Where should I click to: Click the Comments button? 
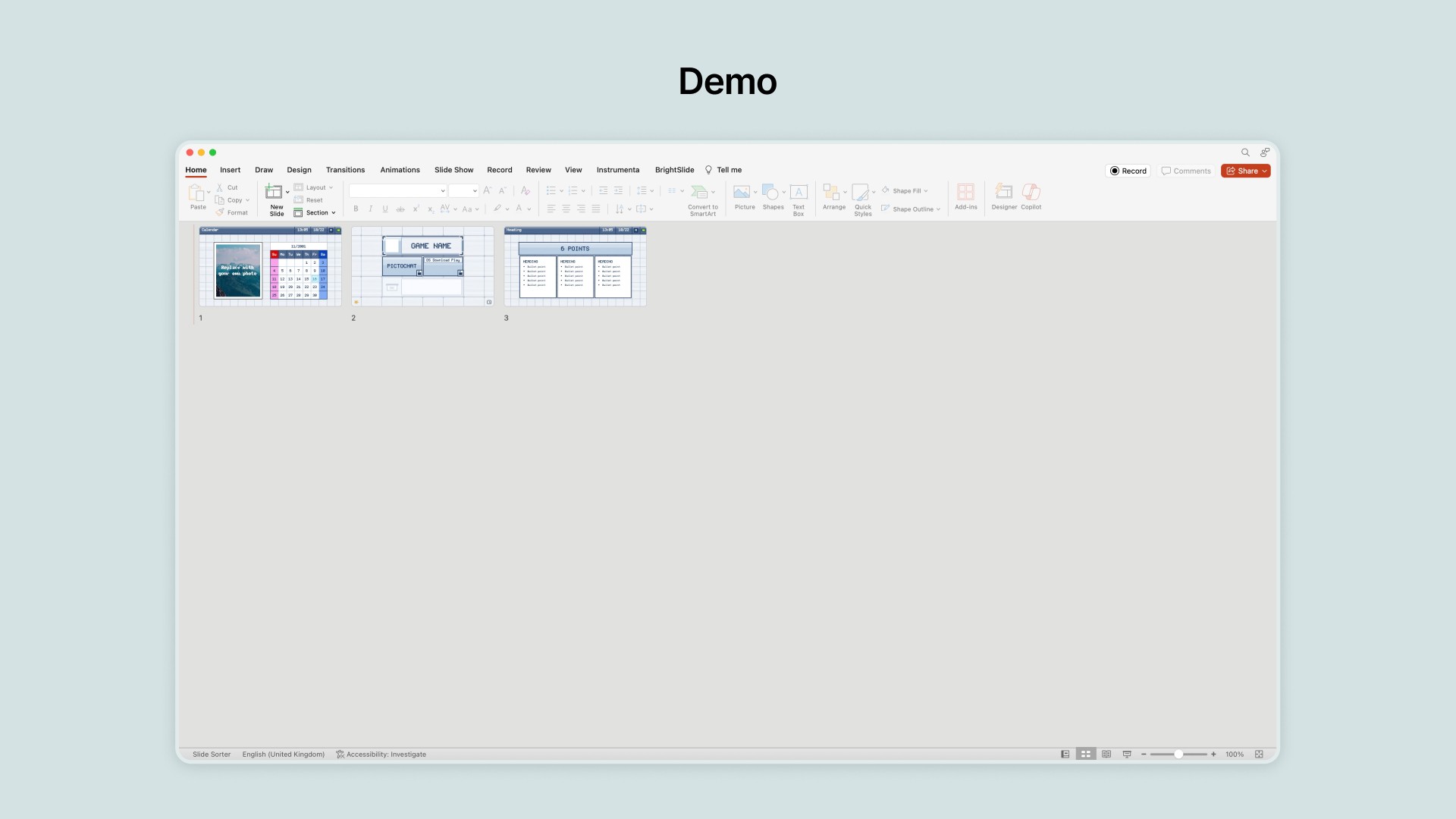pyautogui.click(x=1186, y=171)
